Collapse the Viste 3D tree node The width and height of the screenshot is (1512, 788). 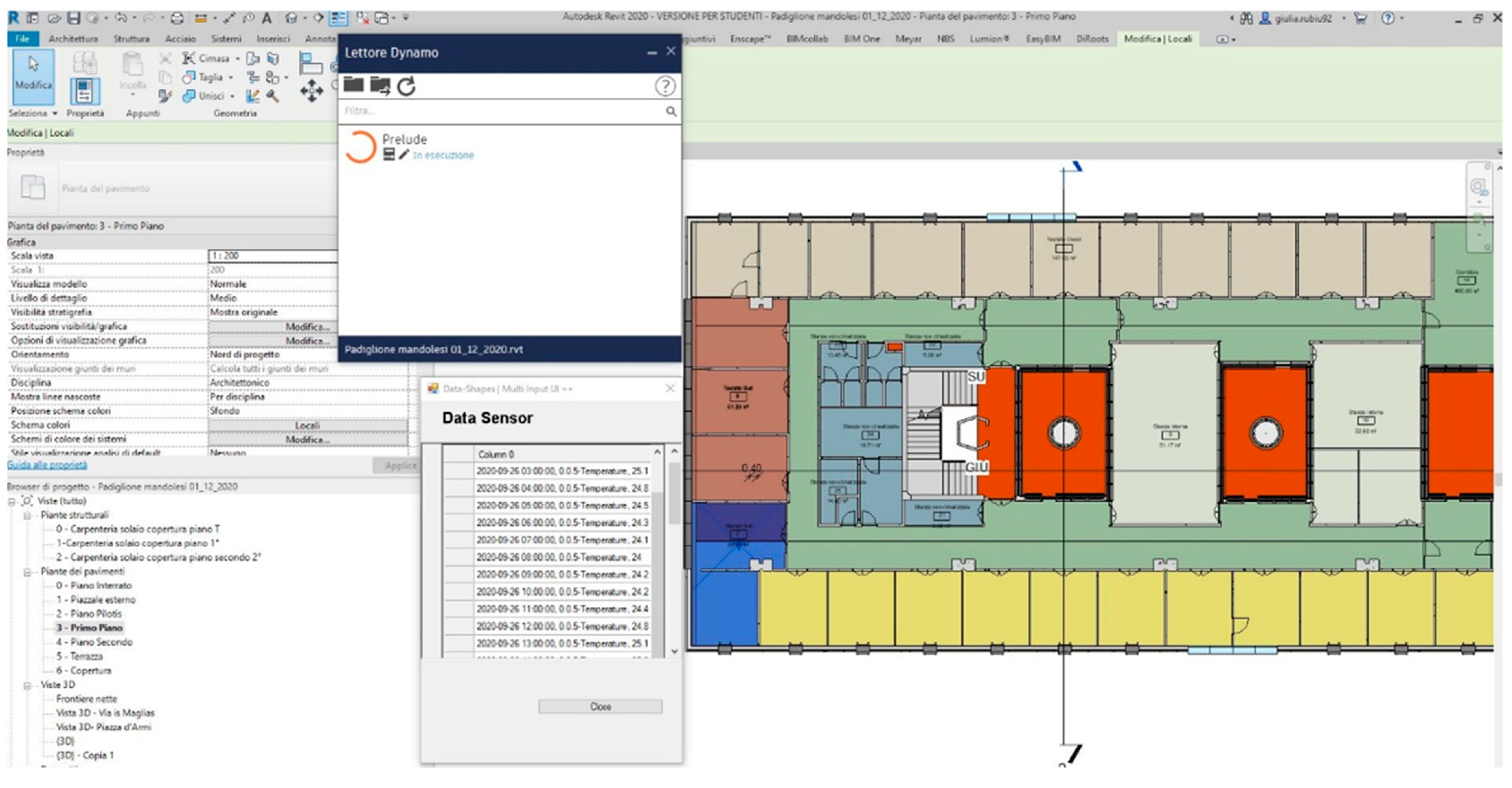27,685
